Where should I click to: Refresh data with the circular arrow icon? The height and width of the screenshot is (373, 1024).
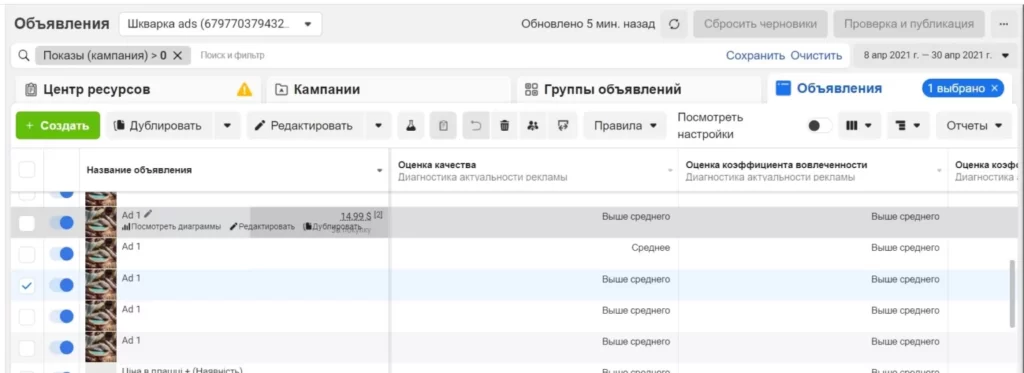(675, 24)
